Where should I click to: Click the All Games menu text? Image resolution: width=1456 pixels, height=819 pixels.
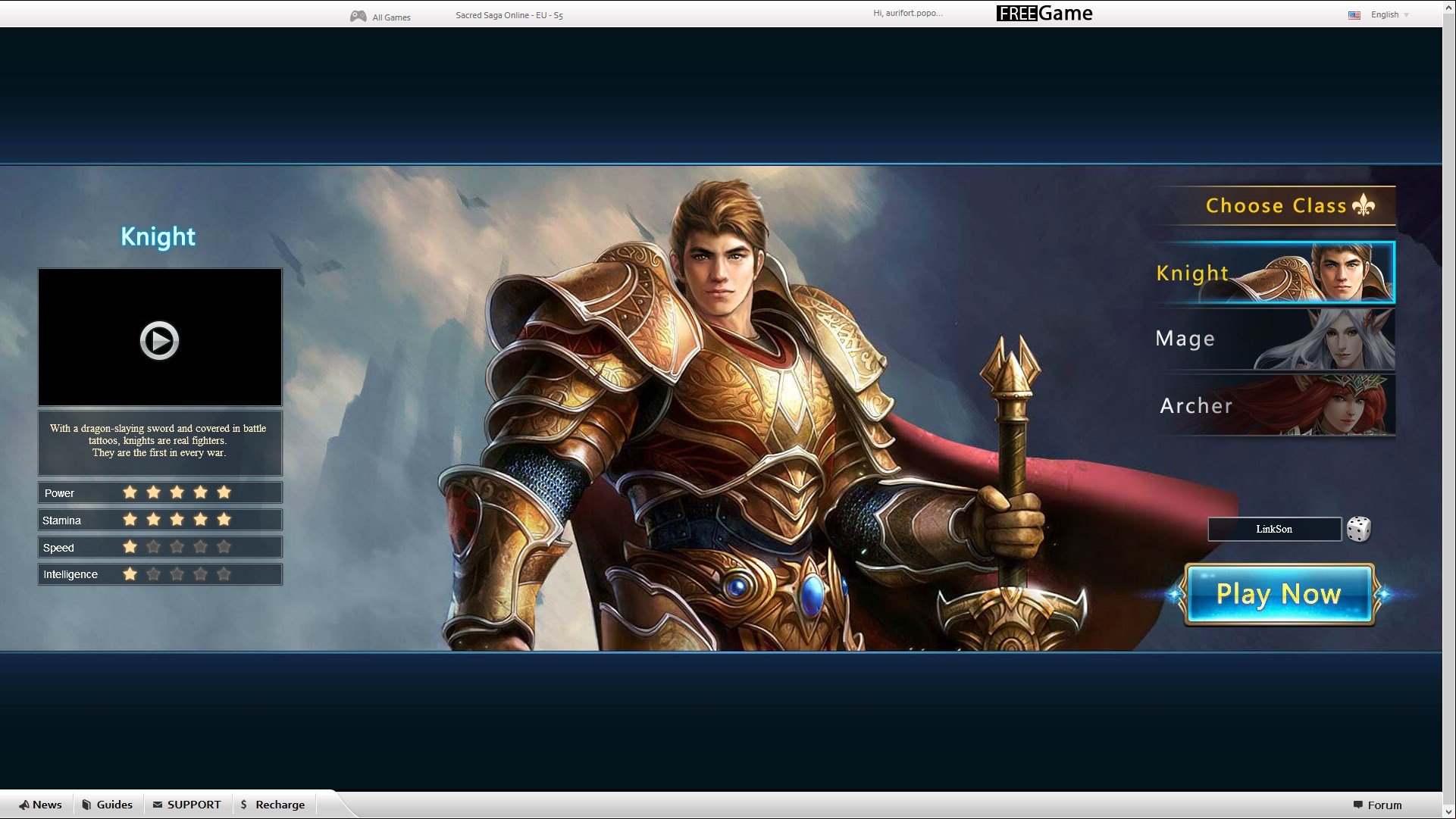click(391, 17)
